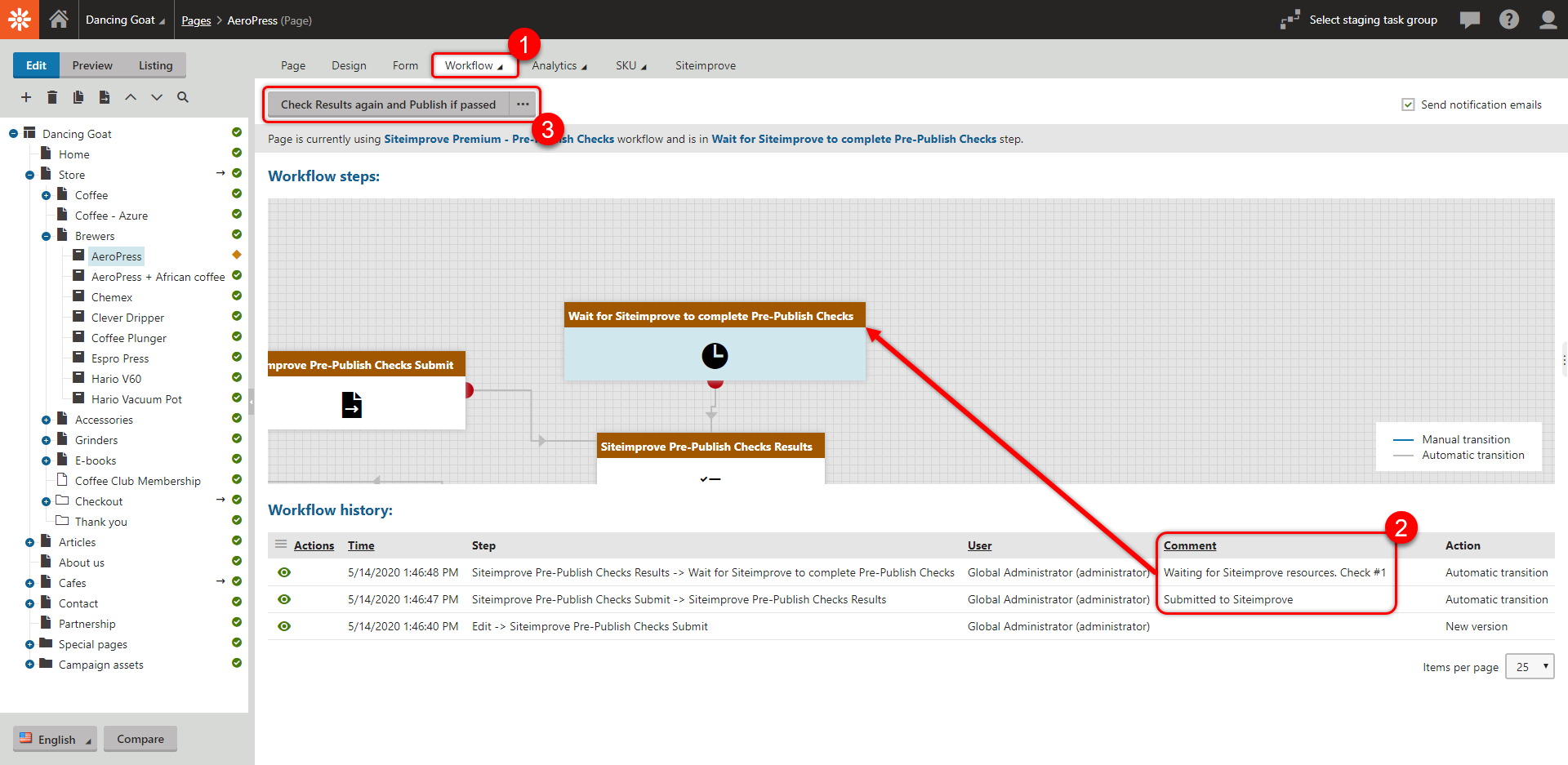
Task: Click the Store redirect arrow icon
Action: click(x=220, y=173)
